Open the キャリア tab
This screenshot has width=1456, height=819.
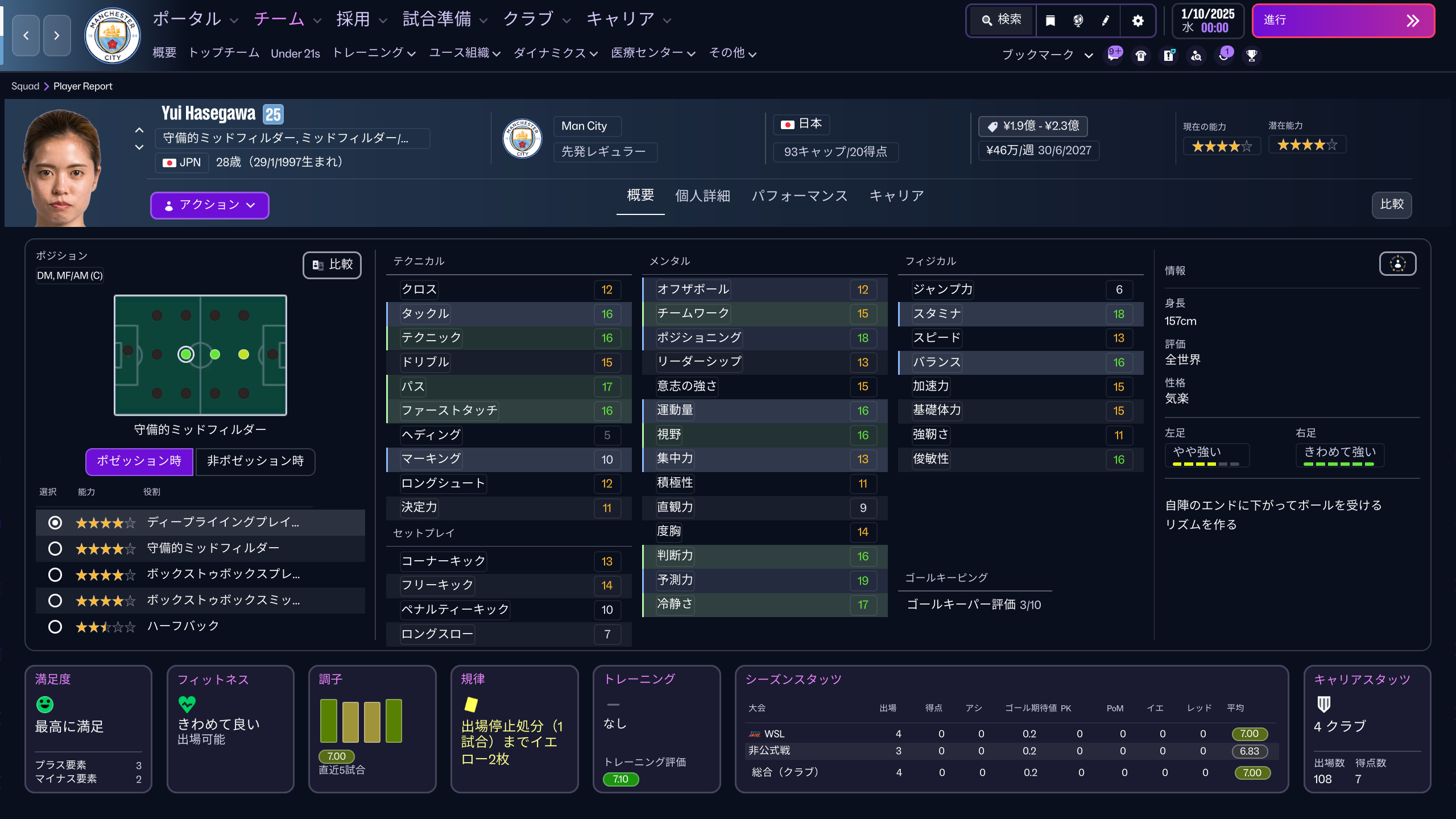tap(896, 196)
